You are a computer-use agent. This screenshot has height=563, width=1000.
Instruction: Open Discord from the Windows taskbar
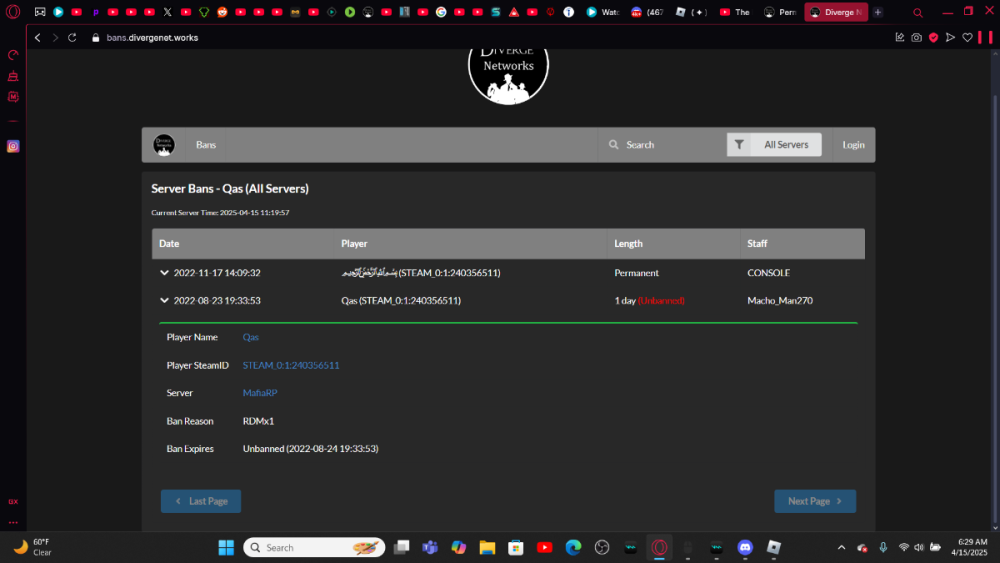pyautogui.click(x=744, y=547)
